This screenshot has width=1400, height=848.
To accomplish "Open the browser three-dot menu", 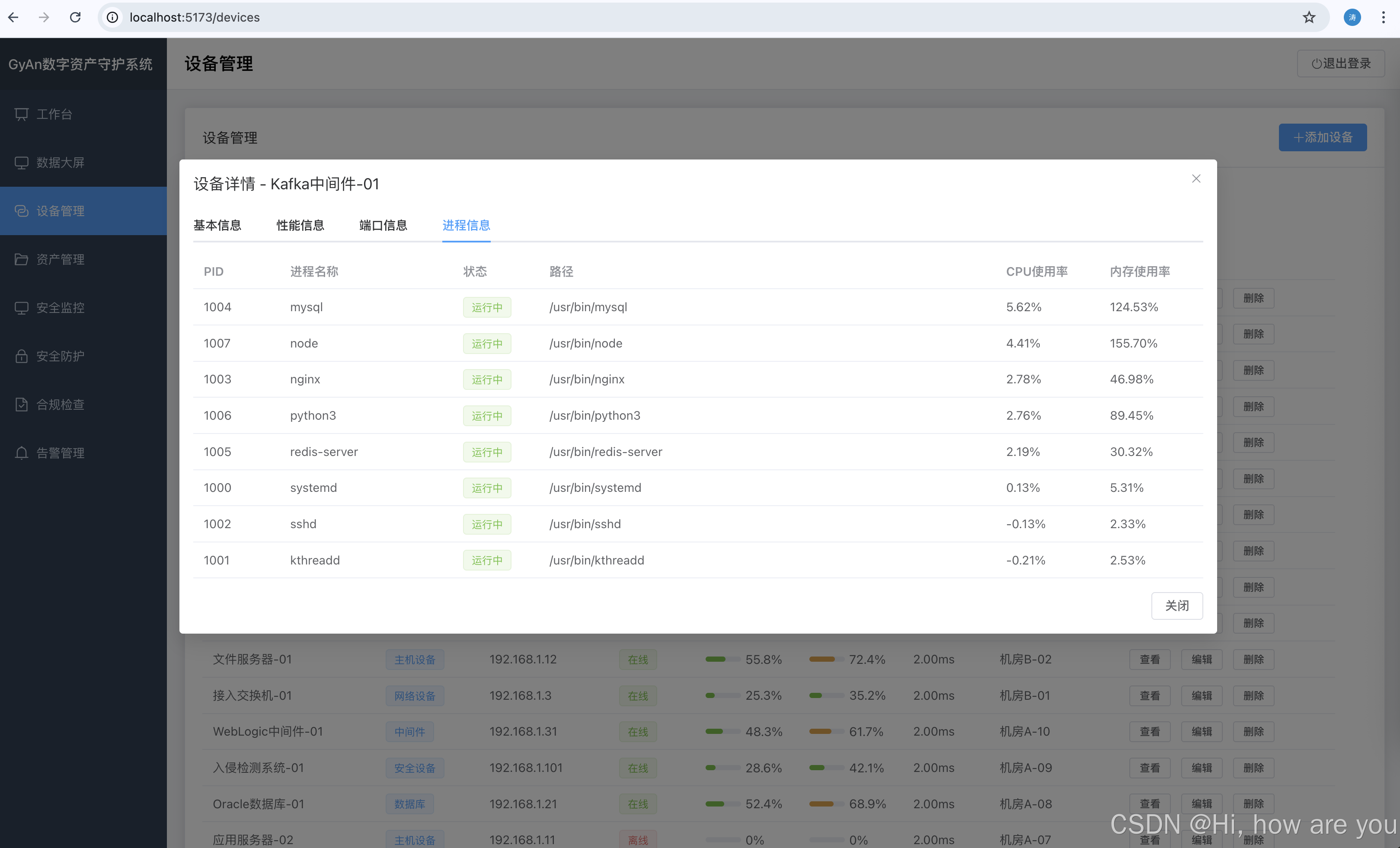I will click(1384, 18).
